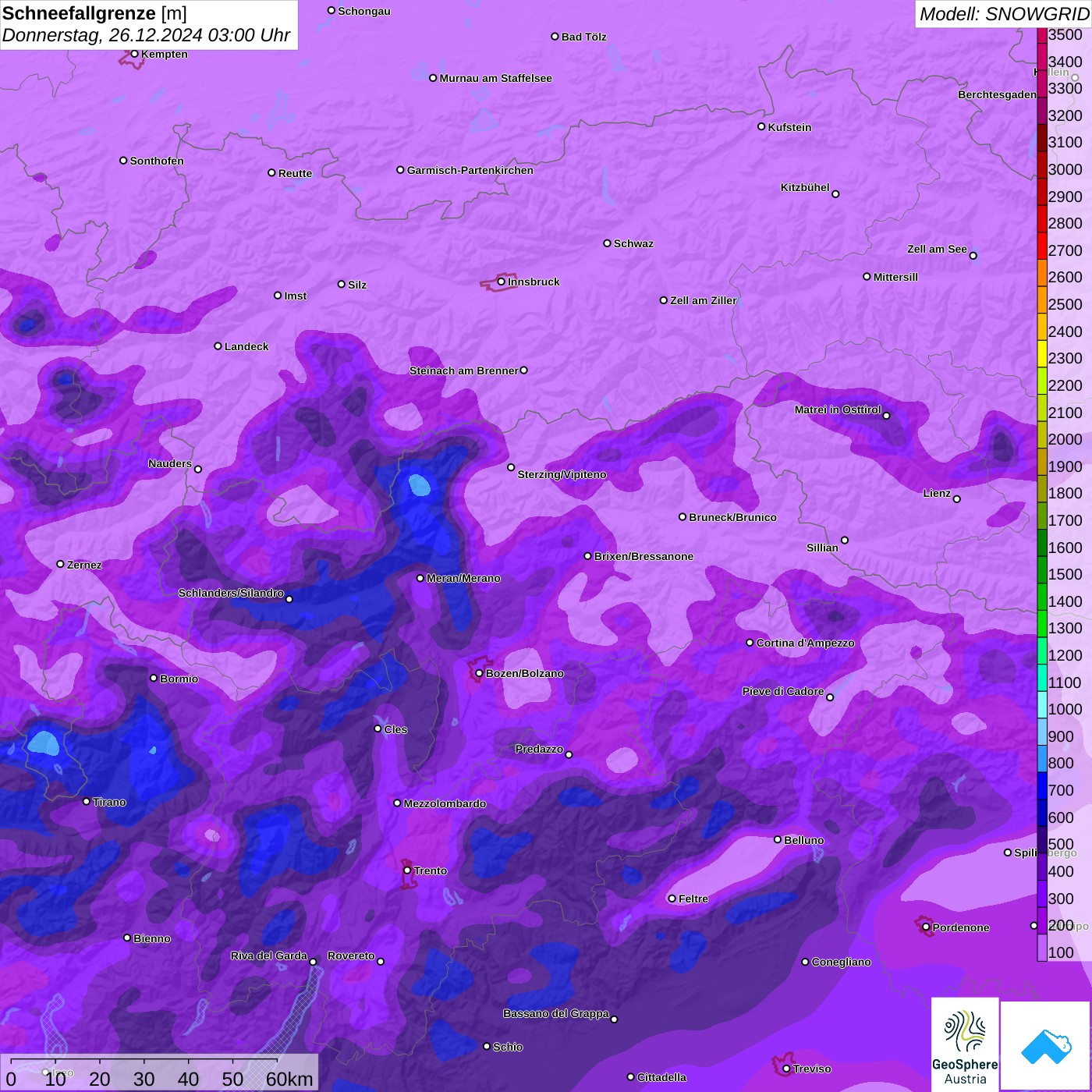Click the Kempten marker dot

(x=135, y=54)
